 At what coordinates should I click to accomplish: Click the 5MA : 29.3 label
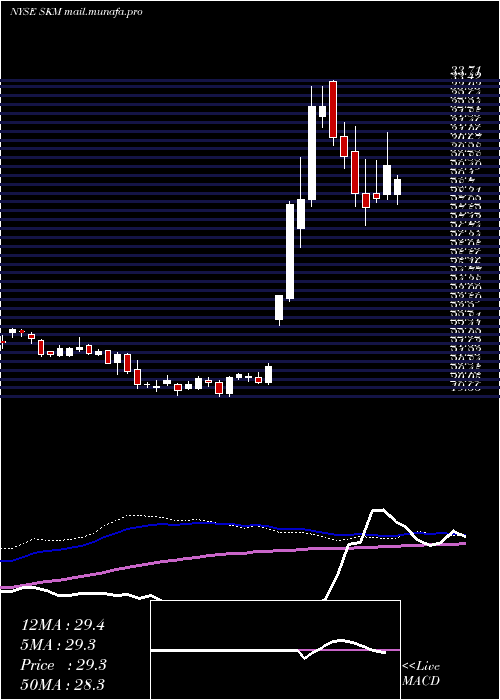(x=58, y=645)
